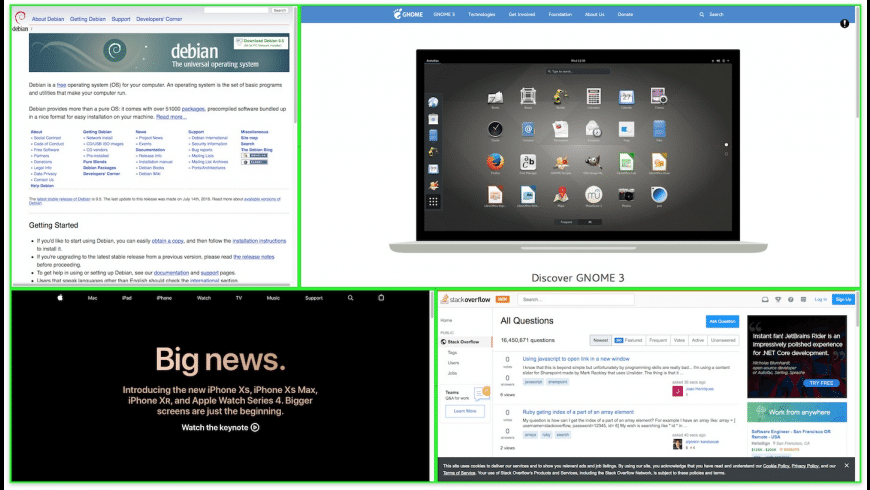
Task: Click the Stack Overflow logo
Action: (x=466, y=299)
